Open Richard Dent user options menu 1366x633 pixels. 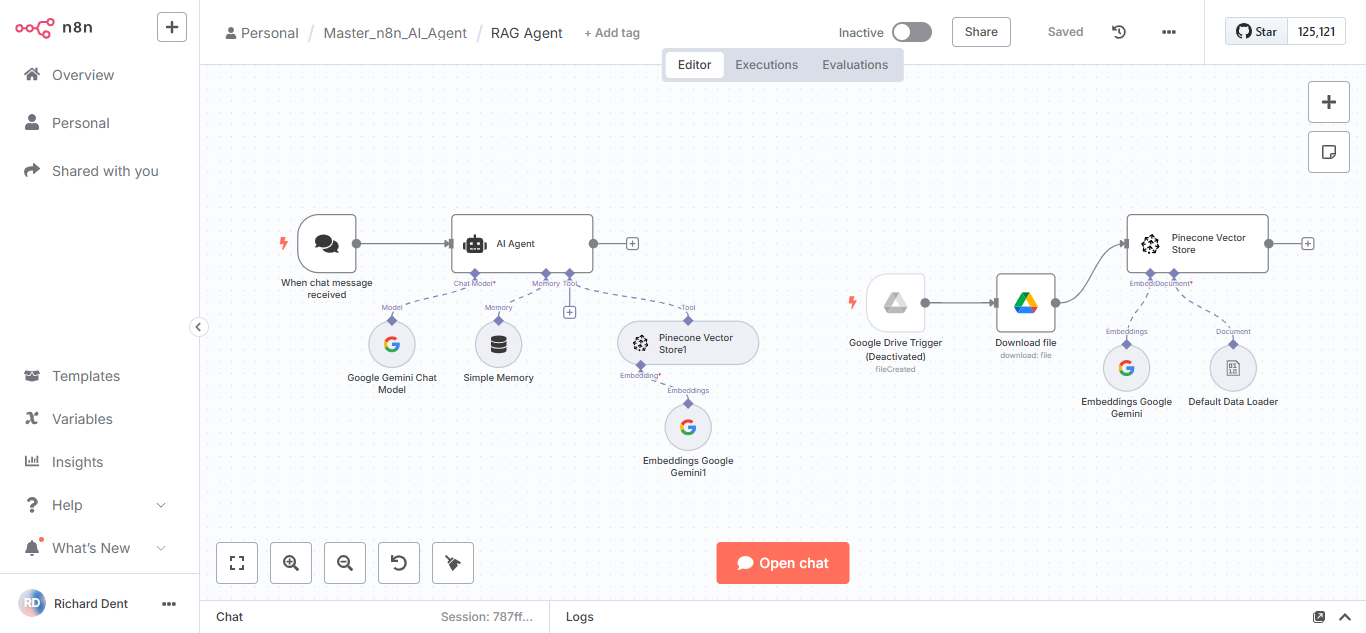point(169,604)
